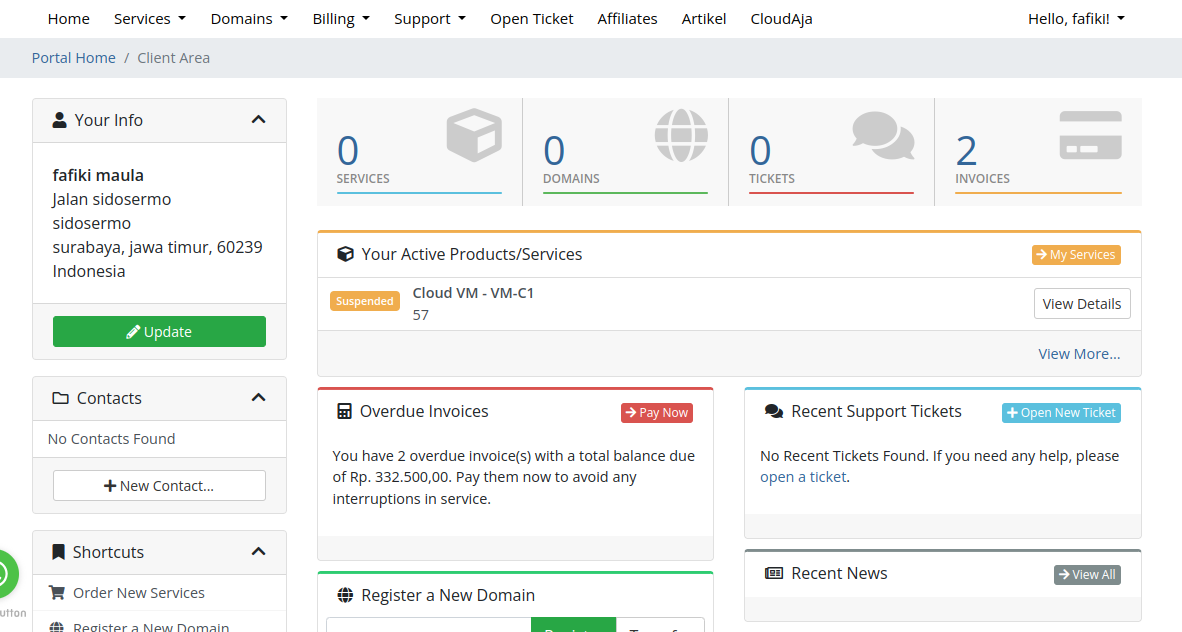Click the 'open a ticket' link
Image resolution: width=1182 pixels, height=632 pixels.
(x=803, y=477)
